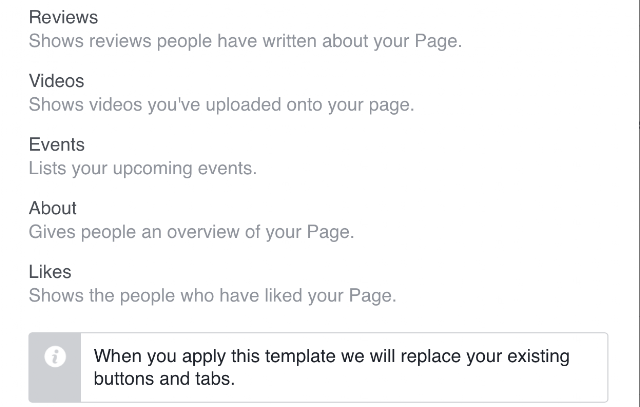Click 'upcoming events' text under Events
The image size is (640, 407).
(x=184, y=169)
